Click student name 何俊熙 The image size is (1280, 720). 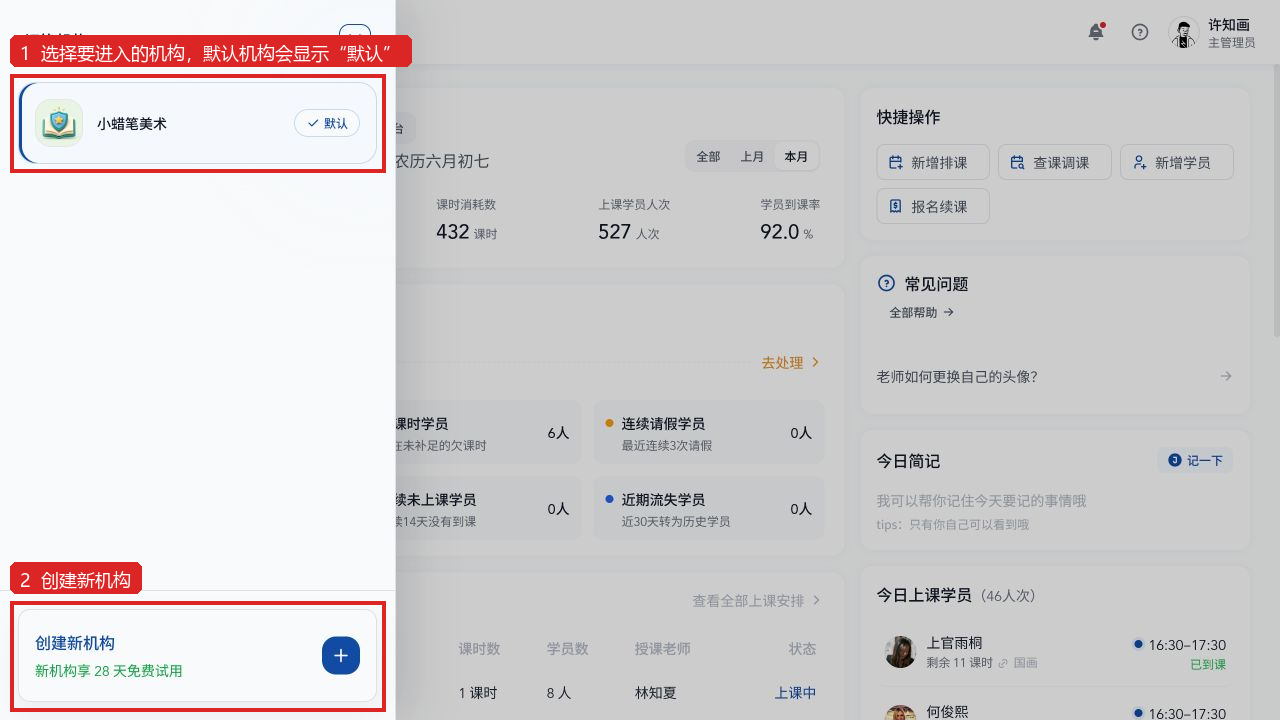click(948, 712)
